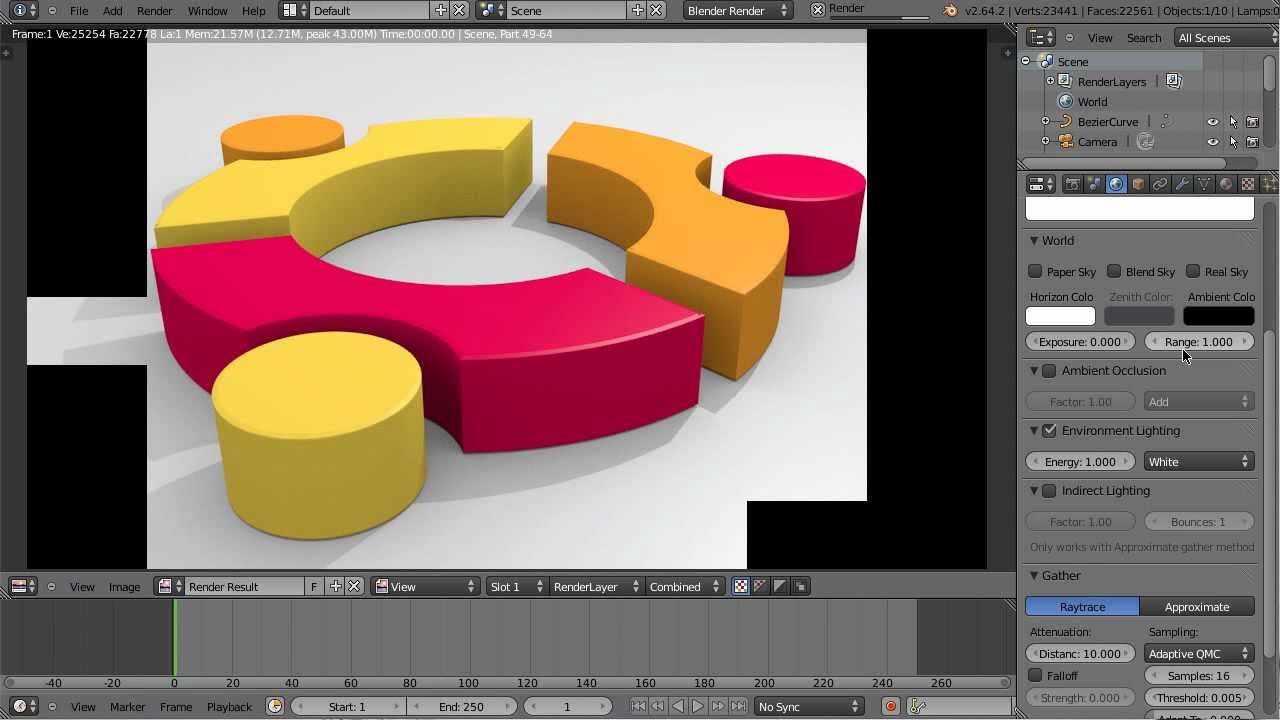This screenshot has height=720, width=1280.
Task: Open the Scene properties tab icon
Action: (1094, 184)
